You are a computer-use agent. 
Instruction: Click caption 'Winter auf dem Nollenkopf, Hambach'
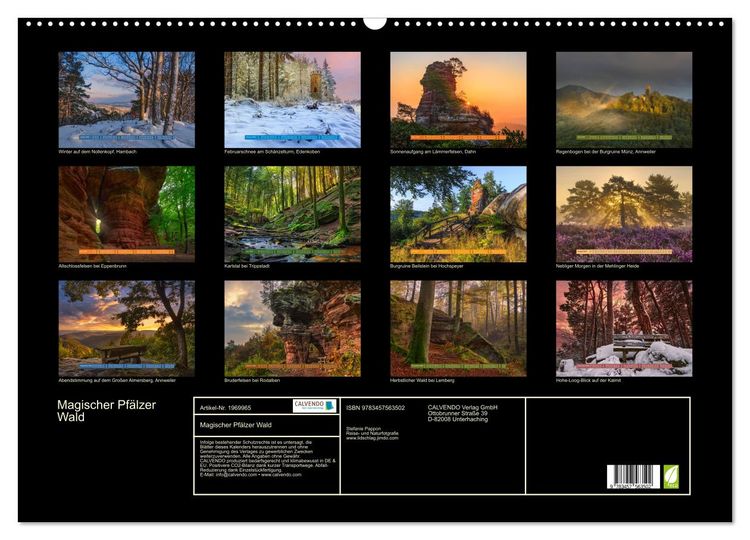click(x=98, y=152)
